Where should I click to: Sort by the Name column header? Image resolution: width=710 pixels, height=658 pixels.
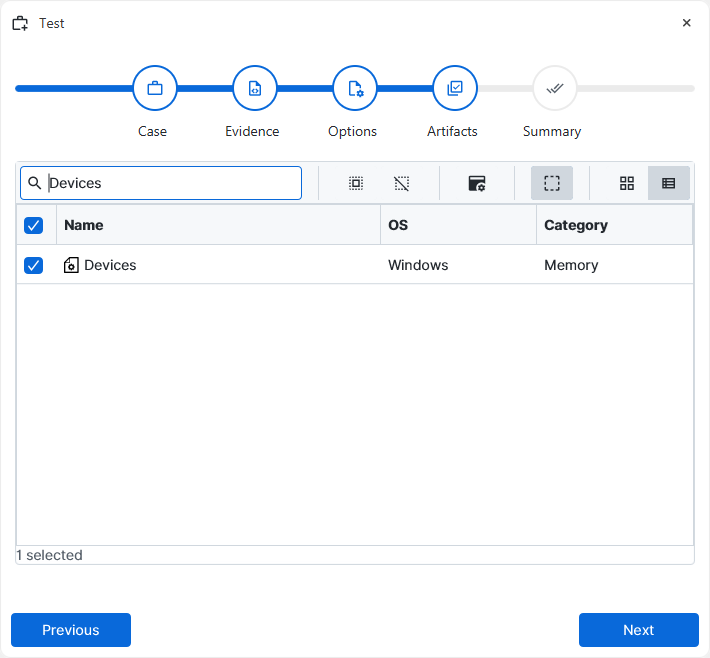pyautogui.click(x=84, y=225)
